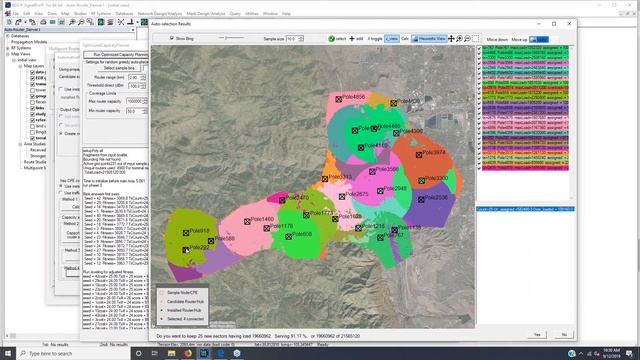Toggle the second Map Layers checkbox in tree
This screenshot has width=640, height=360.
point(32,78)
